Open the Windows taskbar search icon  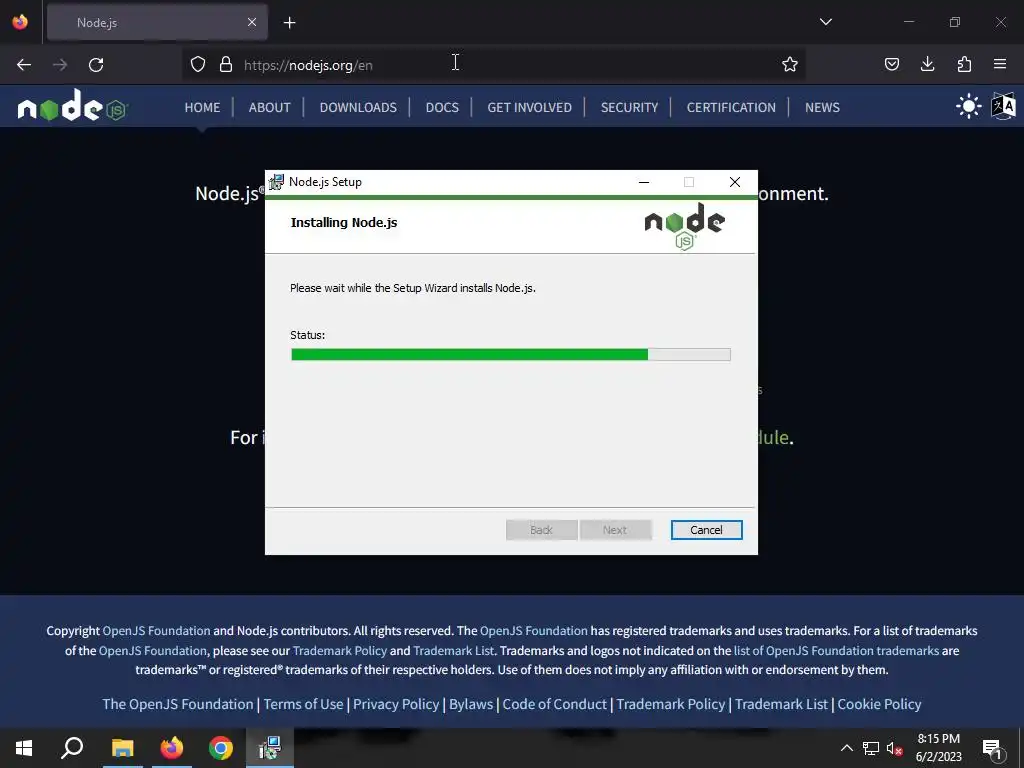[72, 748]
